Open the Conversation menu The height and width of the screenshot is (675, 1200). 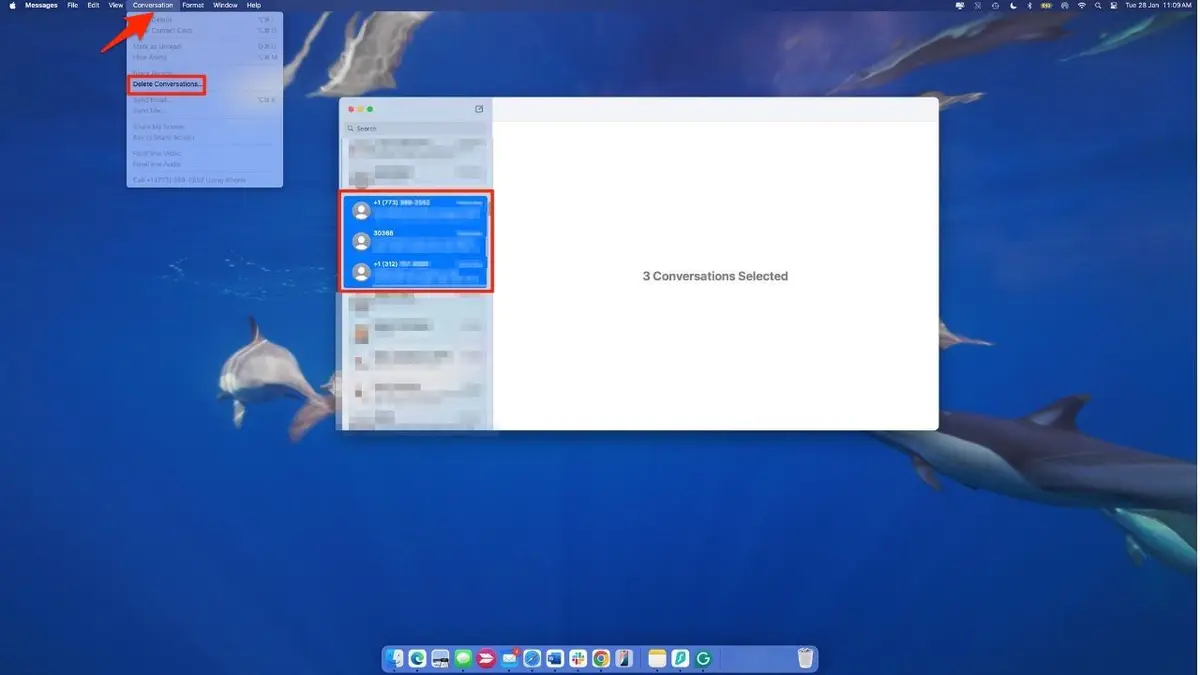click(153, 5)
